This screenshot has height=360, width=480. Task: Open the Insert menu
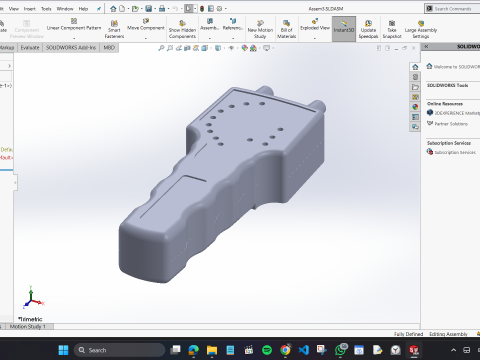pyautogui.click(x=29, y=9)
